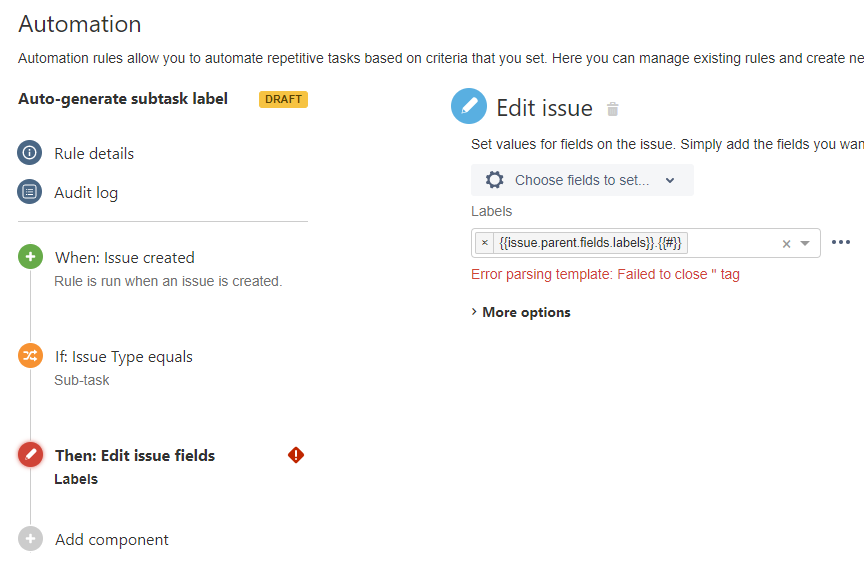
Task: Select When: Issue created step
Action: 125,257
